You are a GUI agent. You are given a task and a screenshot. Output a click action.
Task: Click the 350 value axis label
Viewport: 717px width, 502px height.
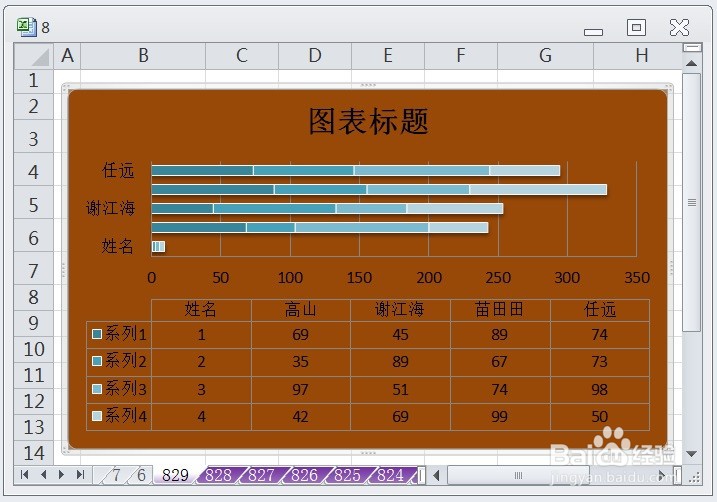click(x=637, y=278)
